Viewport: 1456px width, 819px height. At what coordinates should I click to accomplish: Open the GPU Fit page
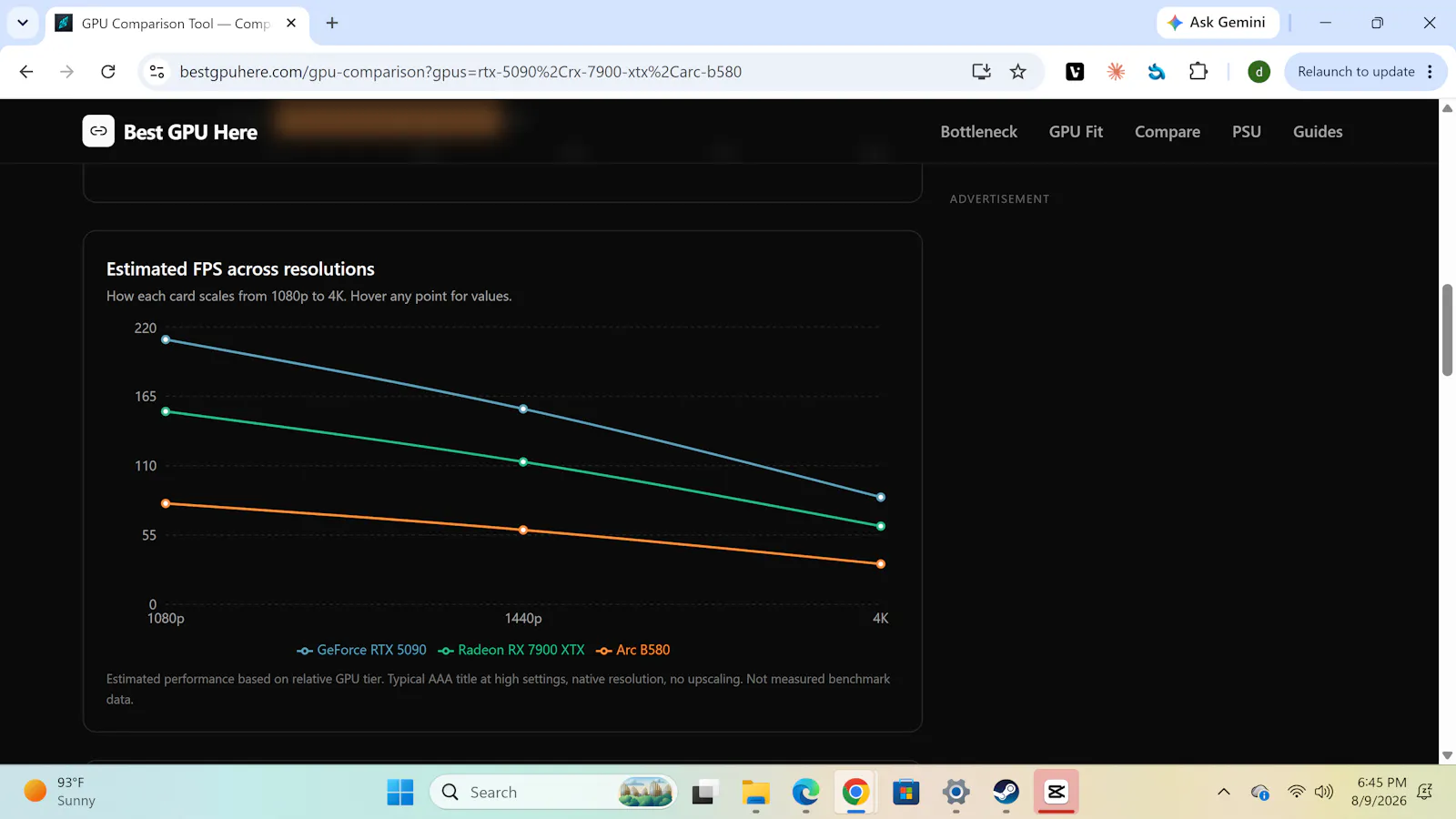point(1076,132)
